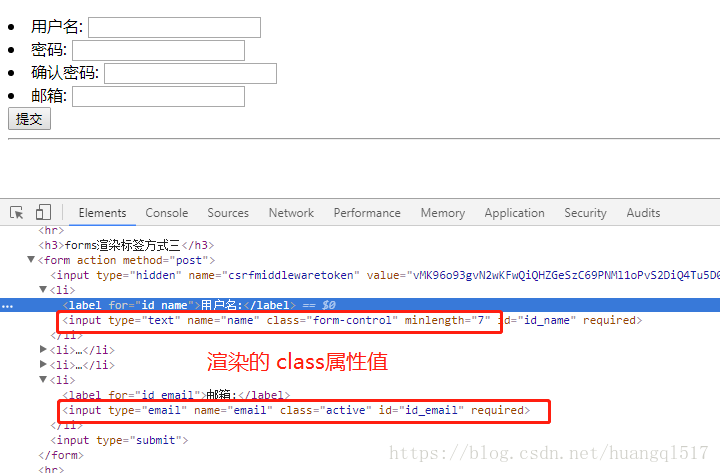Open the Performance tab

pyautogui.click(x=367, y=213)
